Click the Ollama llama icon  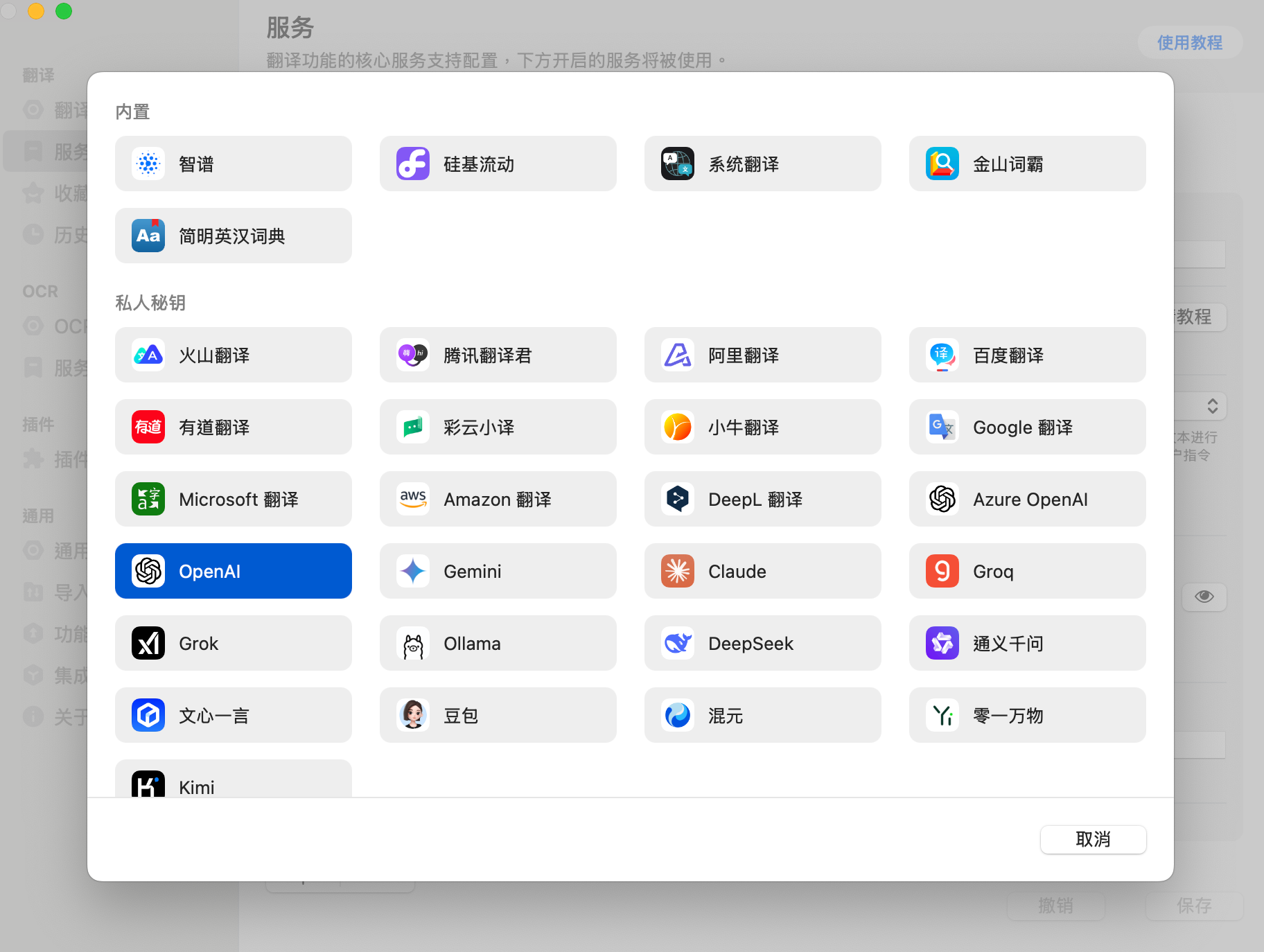pos(413,644)
